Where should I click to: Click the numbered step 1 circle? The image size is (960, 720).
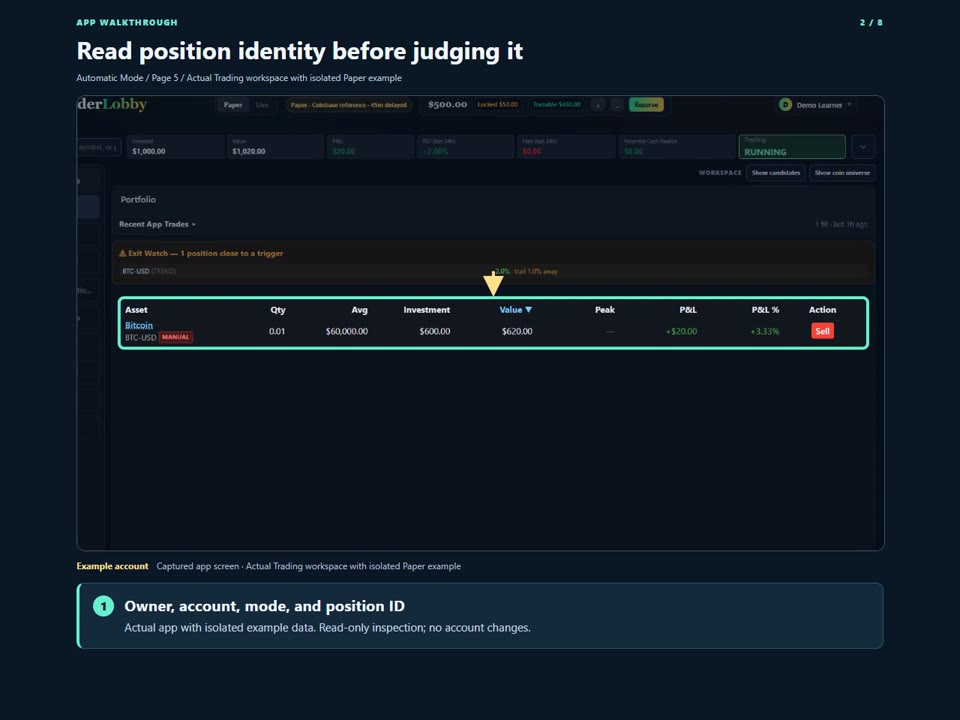point(103,606)
